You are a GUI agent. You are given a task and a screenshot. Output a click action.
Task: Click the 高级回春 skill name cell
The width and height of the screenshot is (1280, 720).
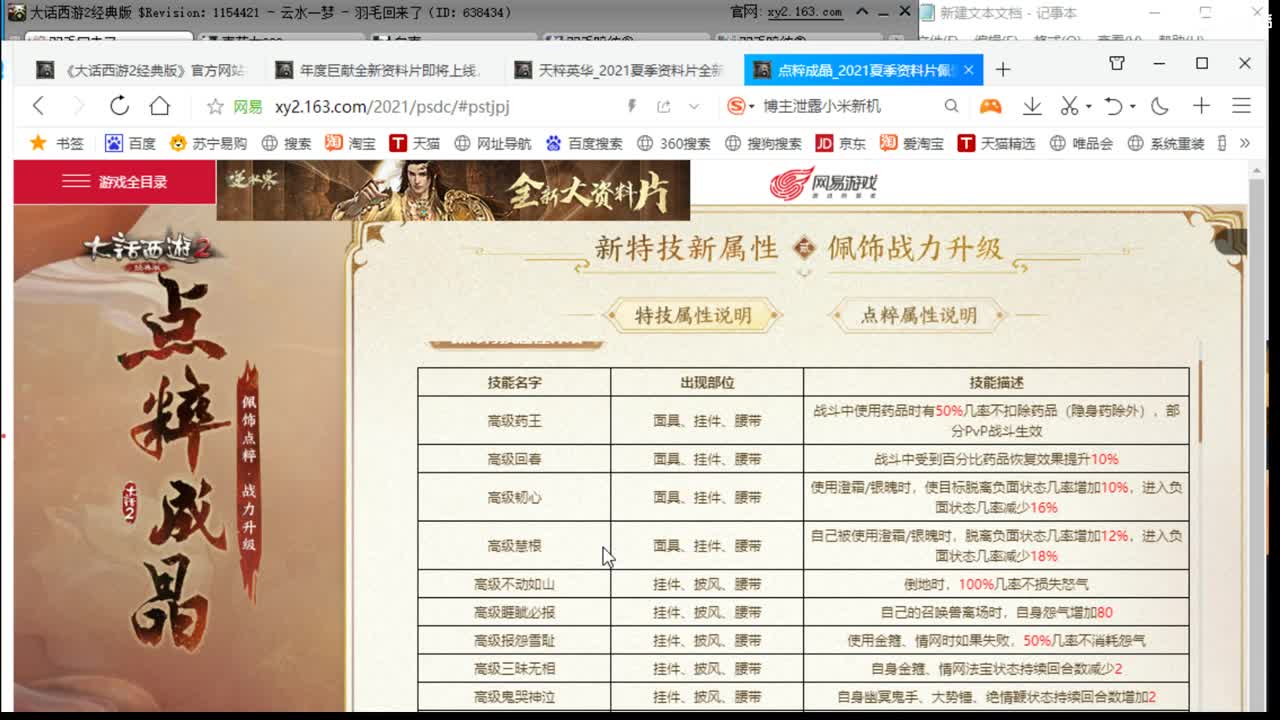tap(514, 459)
